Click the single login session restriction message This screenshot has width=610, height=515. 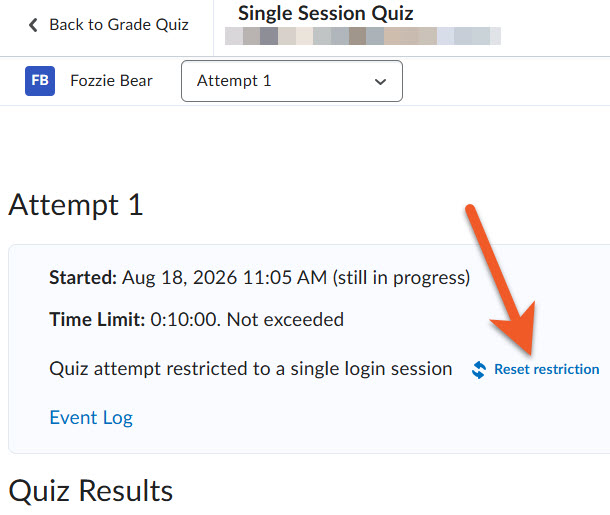tap(251, 369)
